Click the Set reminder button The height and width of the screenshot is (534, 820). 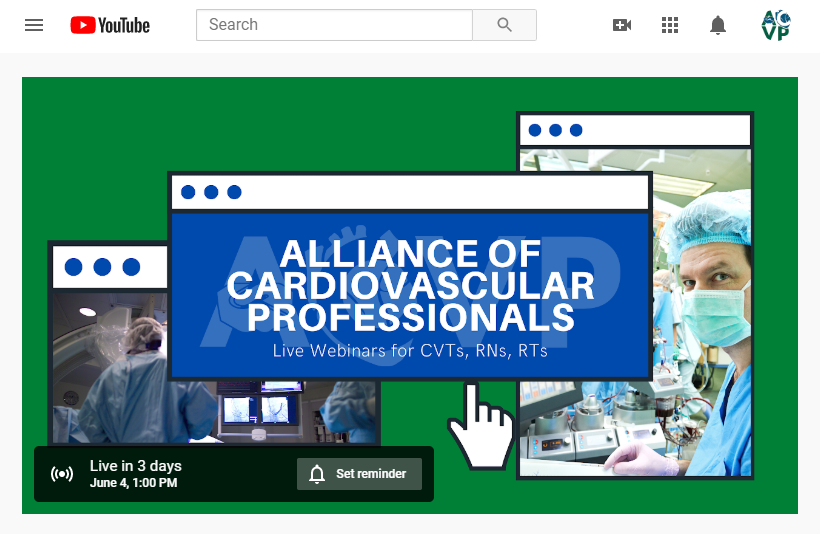coord(359,474)
